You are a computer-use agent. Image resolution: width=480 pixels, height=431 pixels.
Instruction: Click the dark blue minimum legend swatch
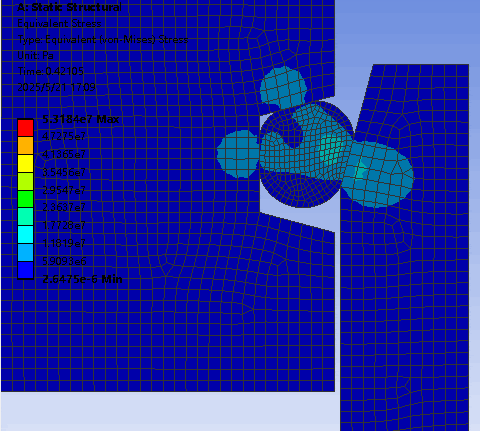pyautogui.click(x=25, y=270)
